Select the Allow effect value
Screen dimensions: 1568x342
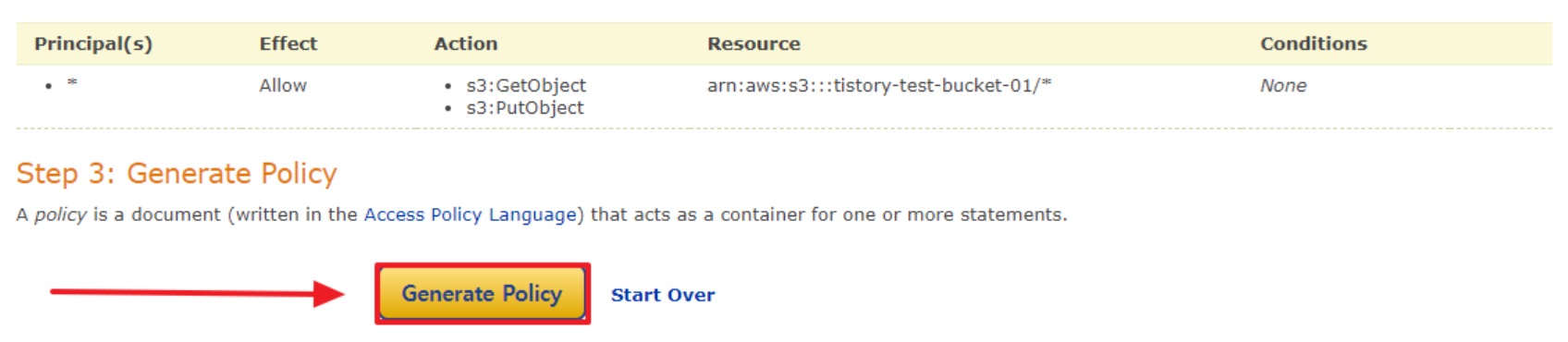coord(283,85)
